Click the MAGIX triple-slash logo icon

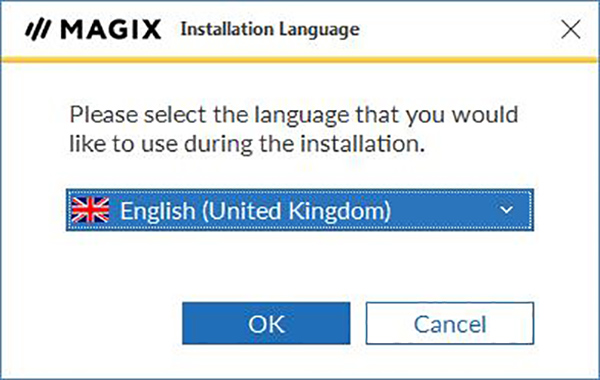pyautogui.click(x=38, y=30)
